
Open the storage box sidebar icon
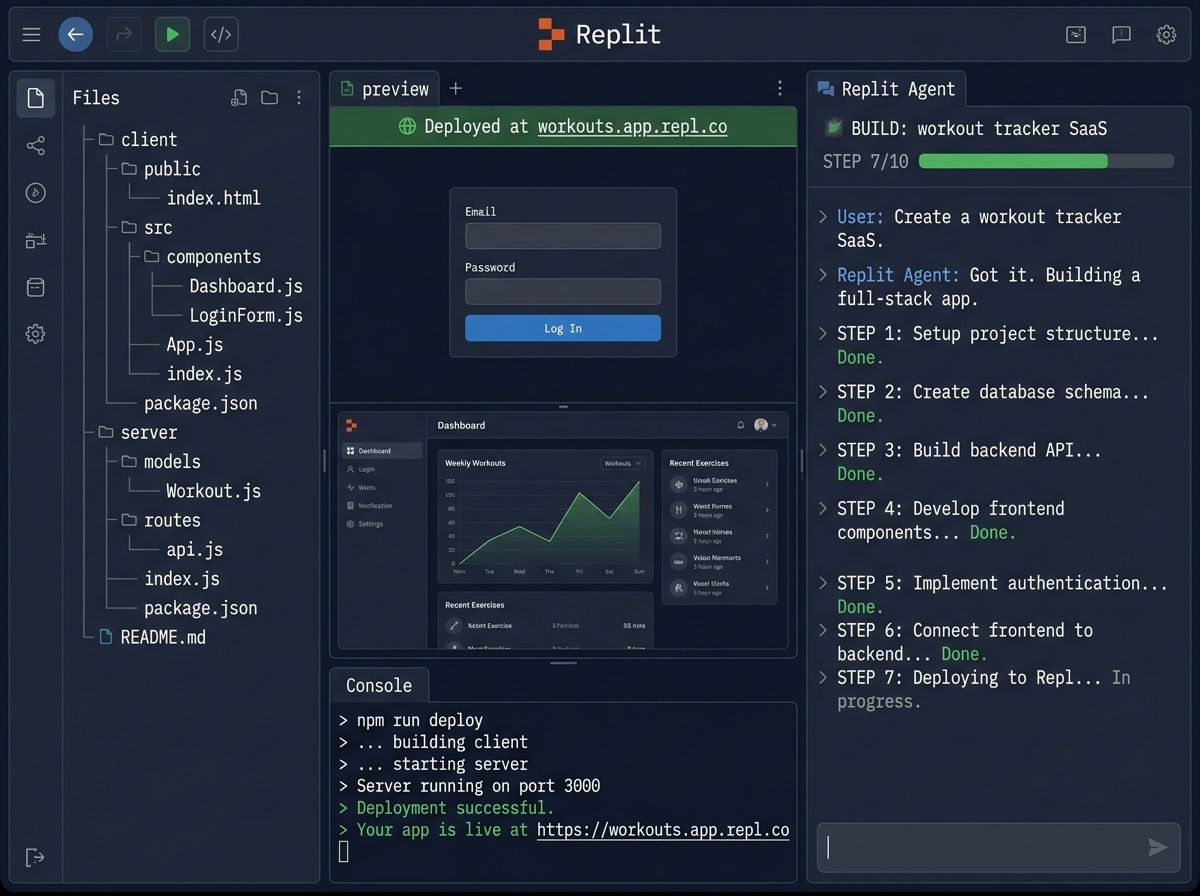click(36, 287)
